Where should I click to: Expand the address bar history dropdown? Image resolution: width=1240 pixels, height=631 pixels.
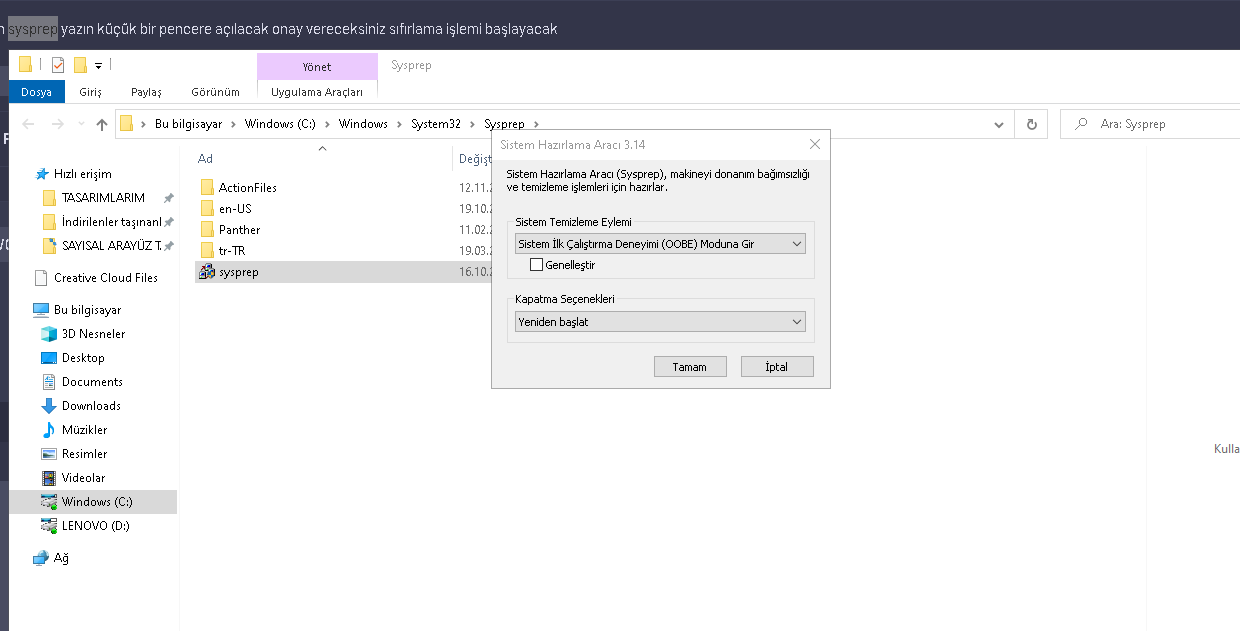[x=999, y=124]
